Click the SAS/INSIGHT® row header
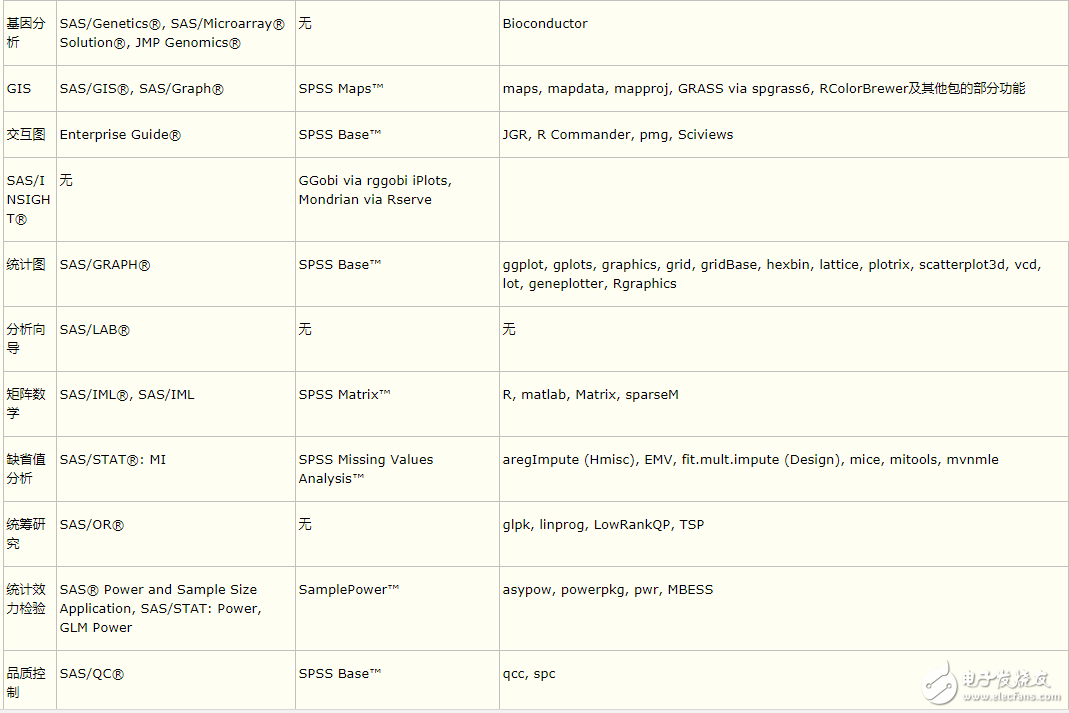 [28, 199]
